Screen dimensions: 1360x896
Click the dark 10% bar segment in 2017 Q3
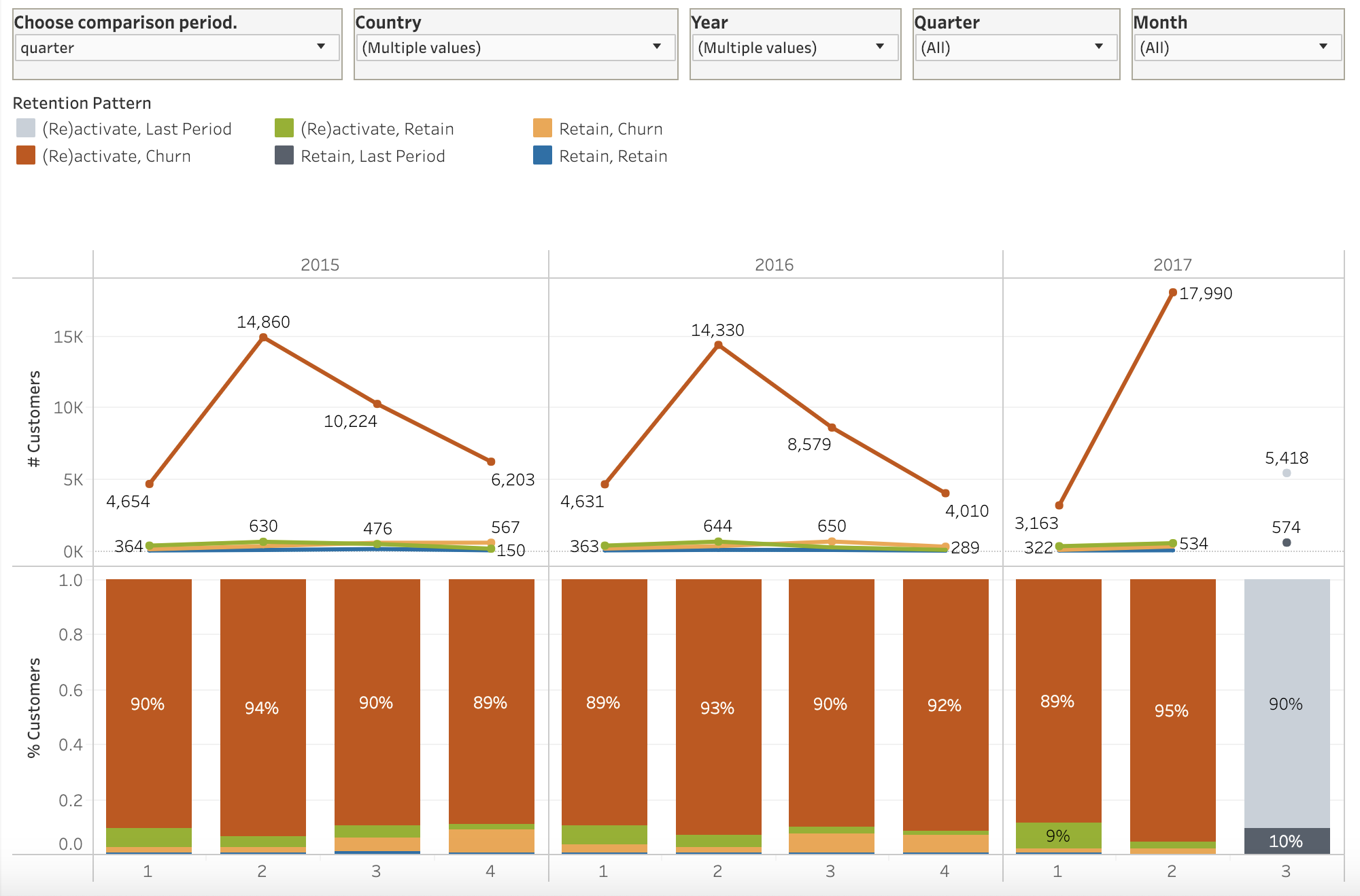tap(1287, 841)
